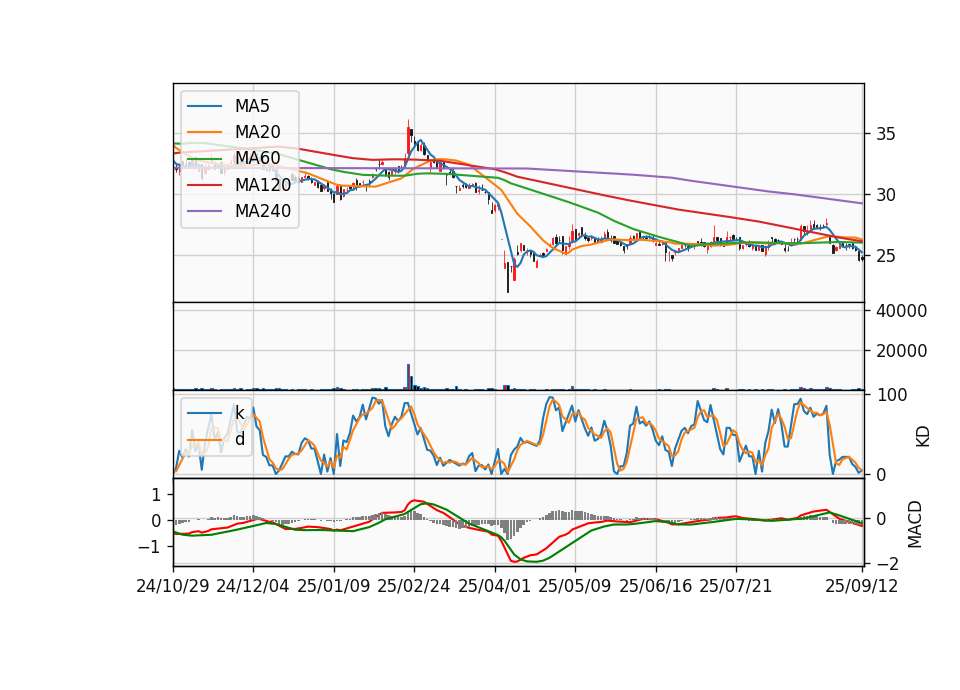The width and height of the screenshot is (960, 690).
Task: Click the KD vertical axis title
Action: pos(923,436)
